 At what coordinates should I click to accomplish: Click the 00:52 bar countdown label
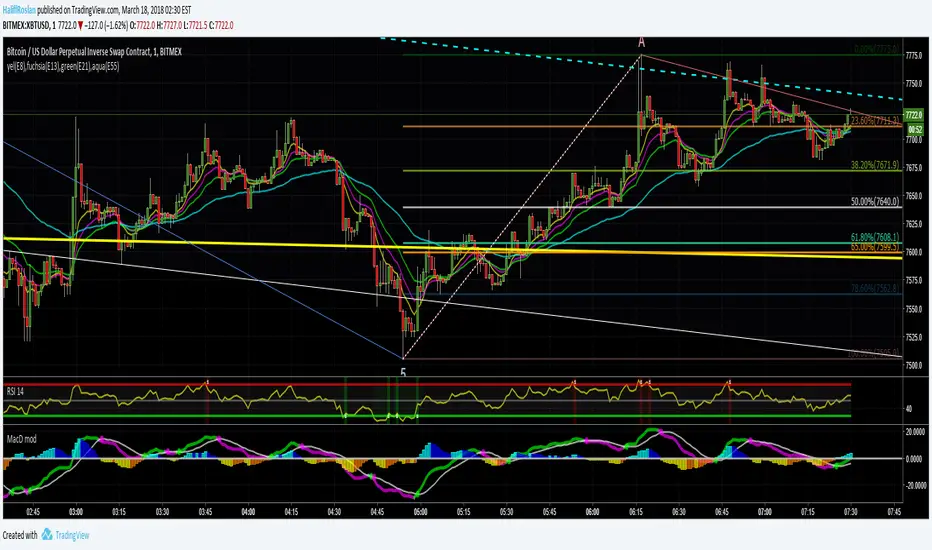(x=914, y=129)
